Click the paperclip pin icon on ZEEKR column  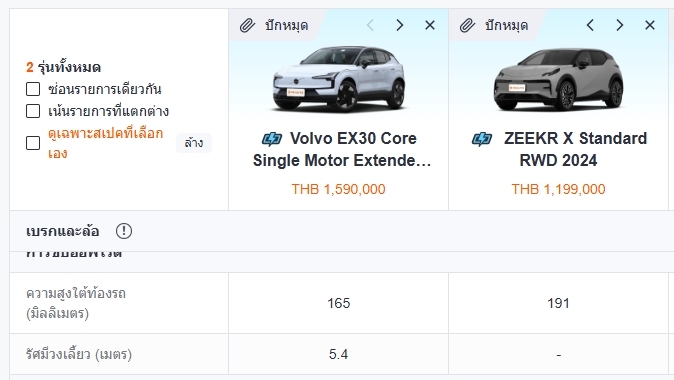468,25
